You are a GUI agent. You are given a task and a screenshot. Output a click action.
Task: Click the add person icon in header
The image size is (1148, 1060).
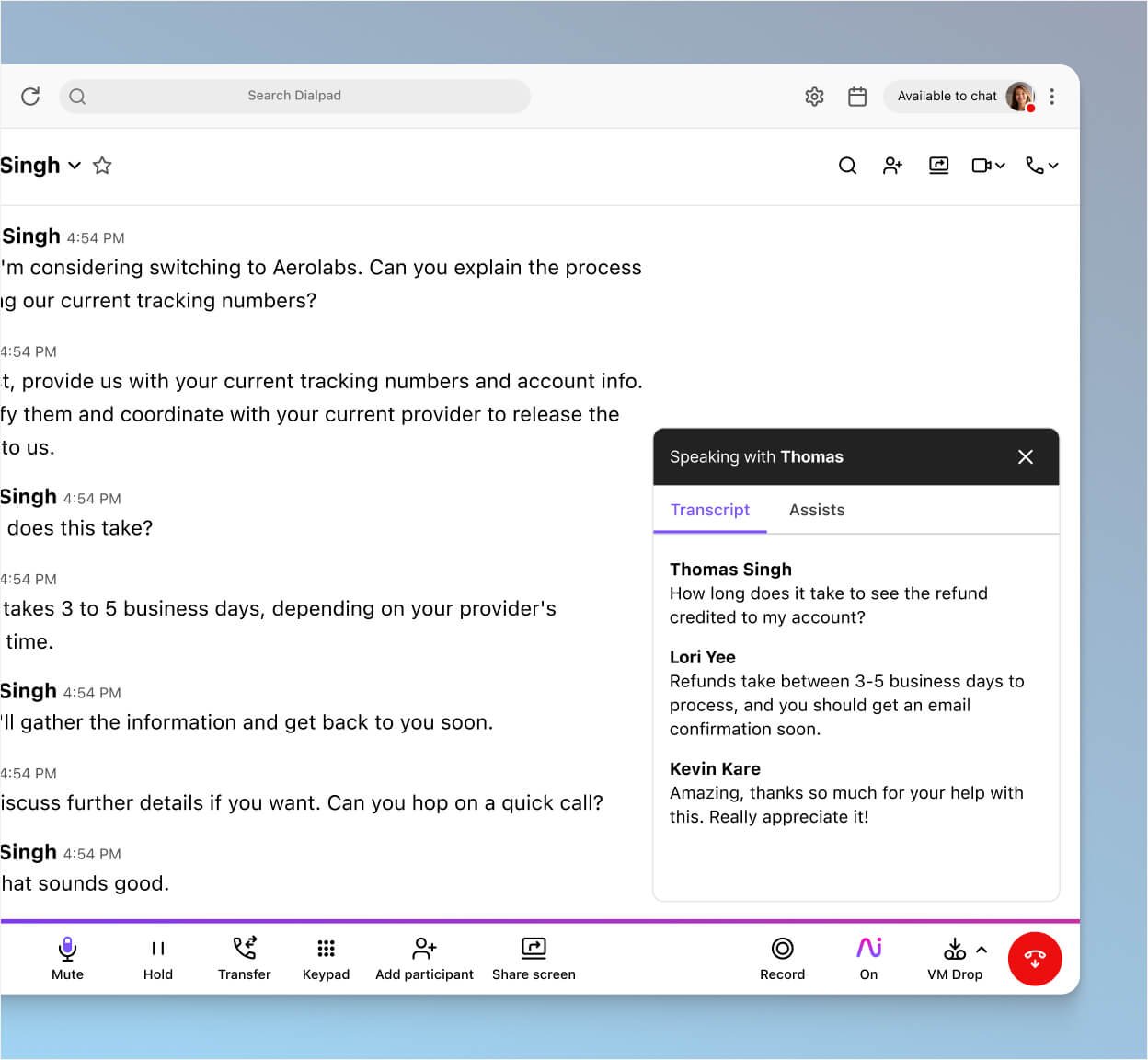pyautogui.click(x=893, y=166)
